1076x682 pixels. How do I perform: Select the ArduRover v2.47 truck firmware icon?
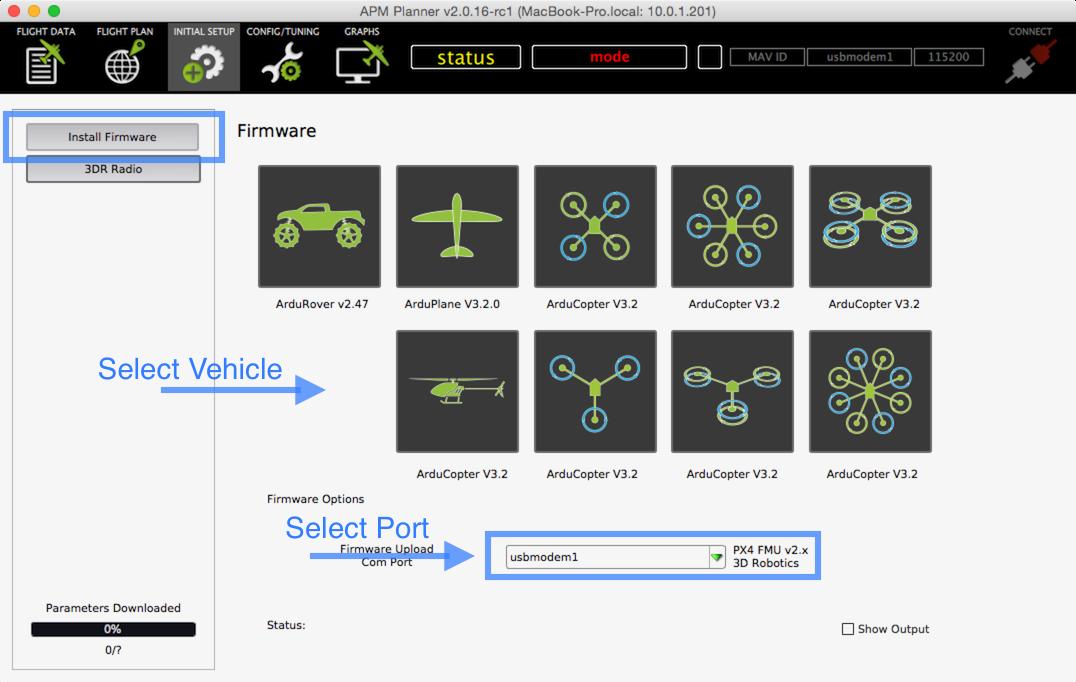click(x=319, y=226)
